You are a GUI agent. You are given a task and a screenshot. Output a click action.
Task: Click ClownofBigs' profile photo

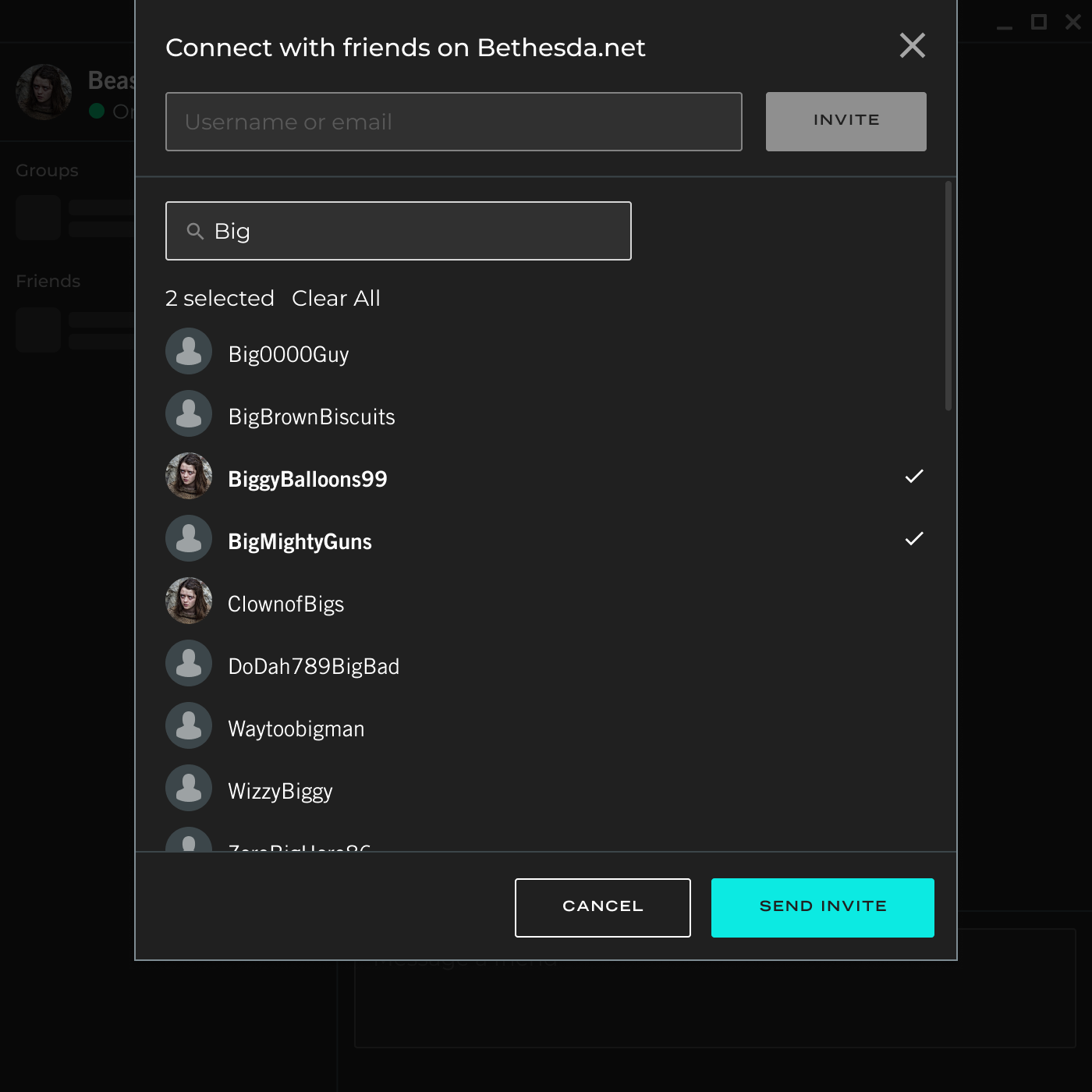click(x=189, y=601)
